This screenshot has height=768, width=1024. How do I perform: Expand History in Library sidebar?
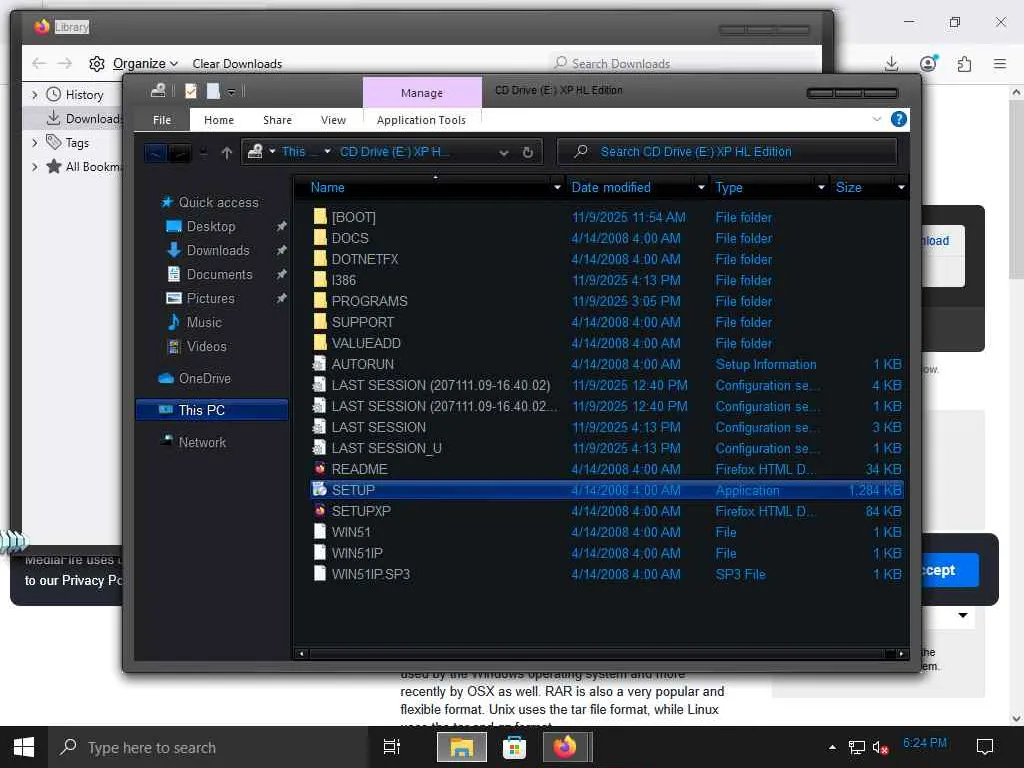[35, 95]
